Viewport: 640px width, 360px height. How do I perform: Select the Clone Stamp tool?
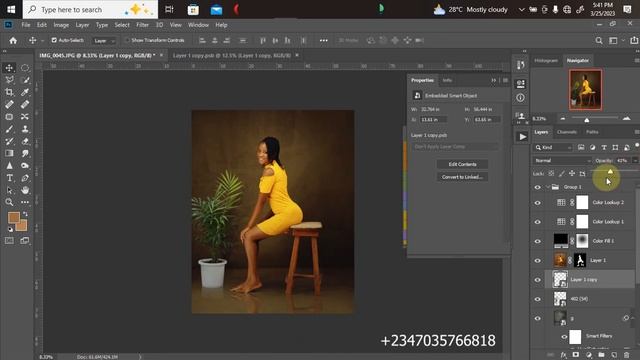click(25, 129)
